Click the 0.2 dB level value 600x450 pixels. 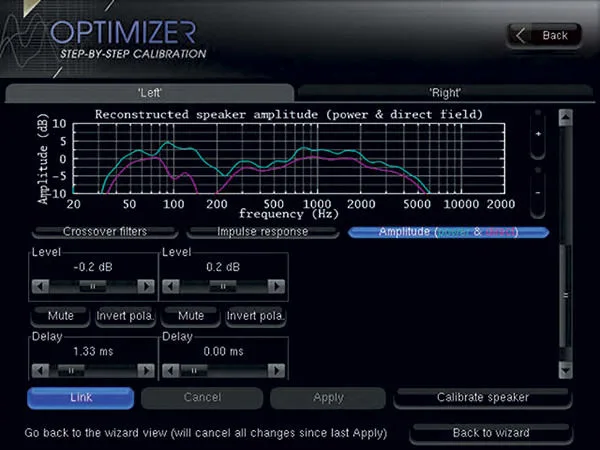click(x=223, y=267)
